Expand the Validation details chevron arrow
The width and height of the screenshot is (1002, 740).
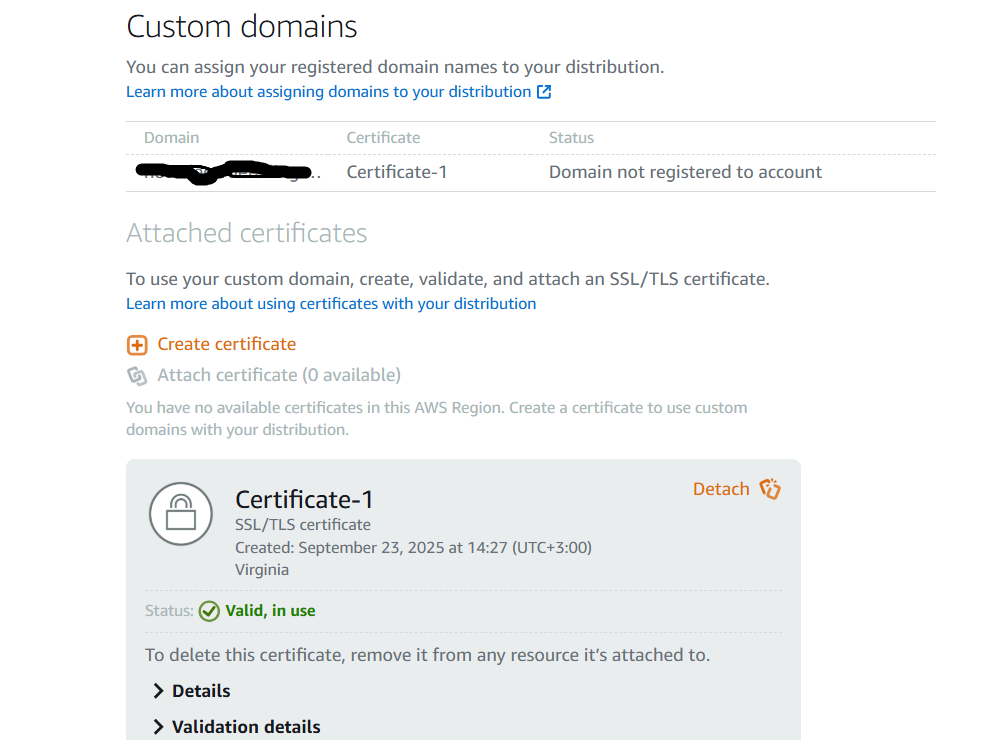click(158, 727)
